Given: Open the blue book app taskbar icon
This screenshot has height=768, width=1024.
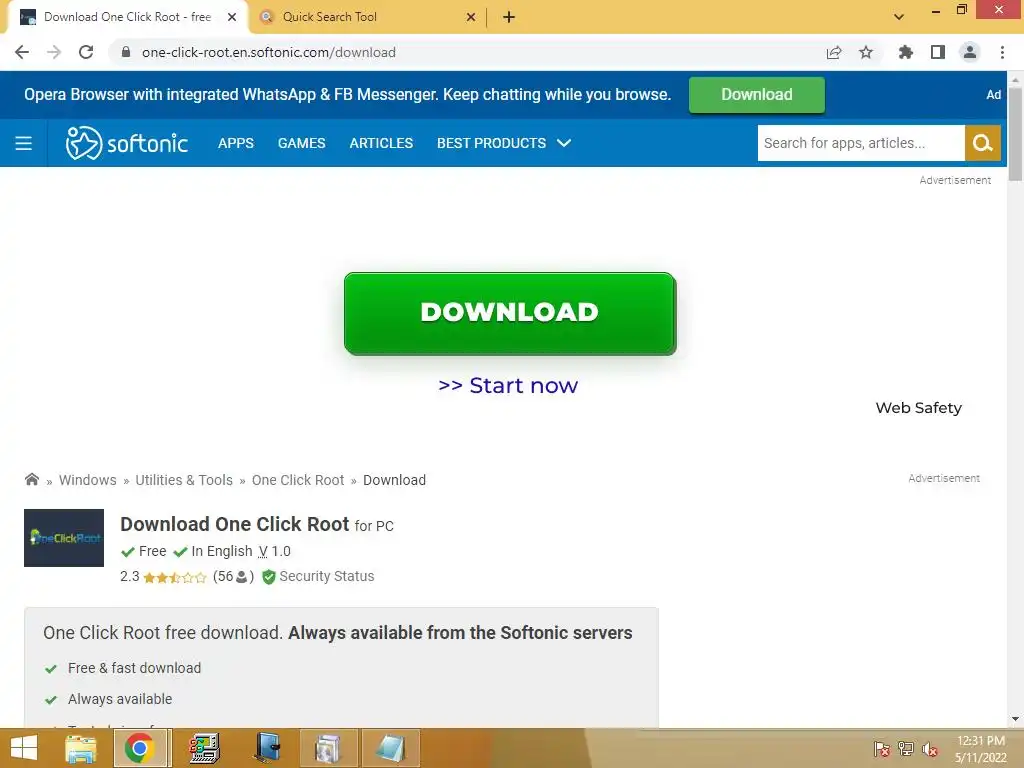Looking at the screenshot, I should (x=268, y=748).
